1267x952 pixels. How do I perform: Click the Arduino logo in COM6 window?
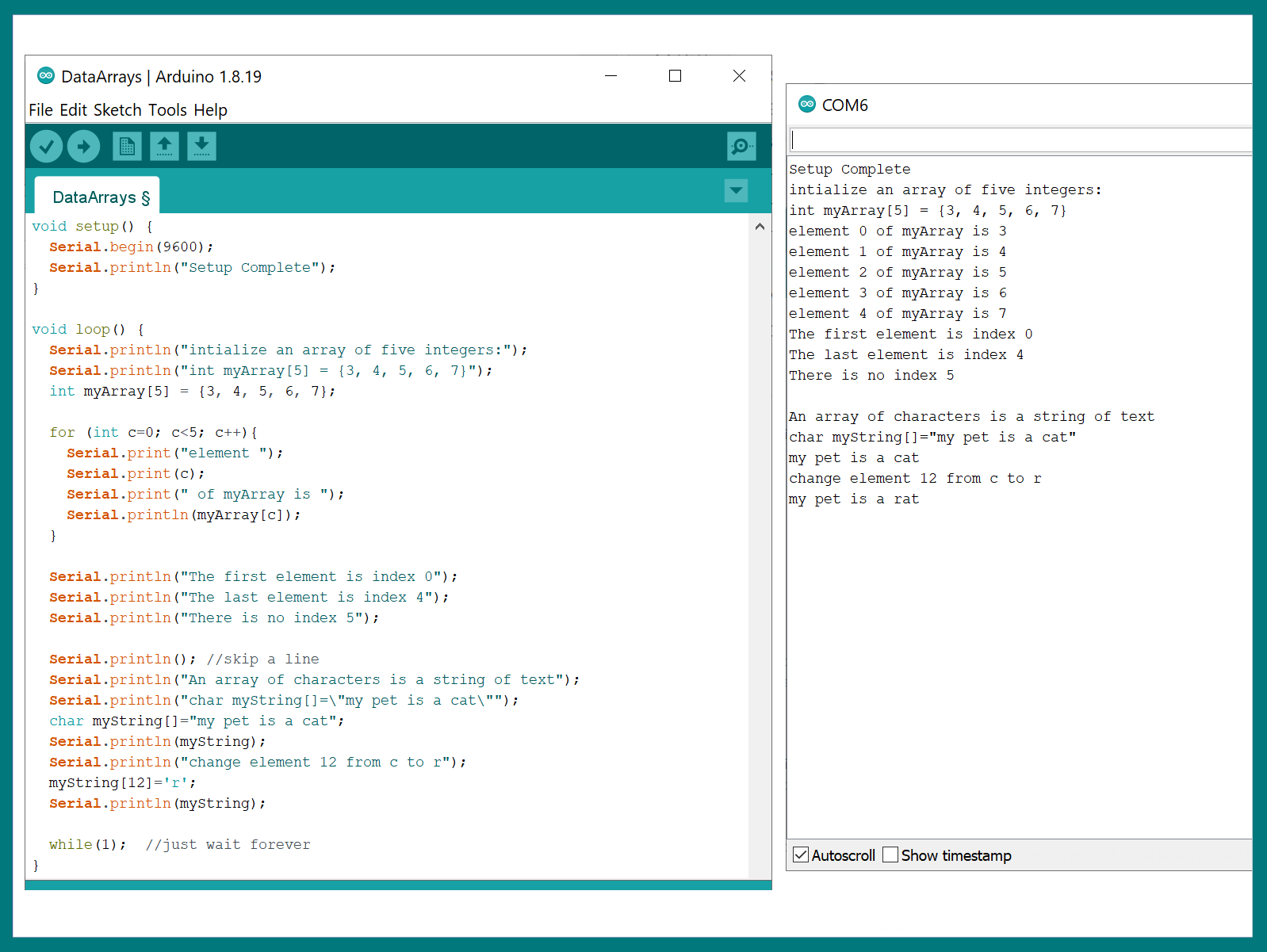807,104
